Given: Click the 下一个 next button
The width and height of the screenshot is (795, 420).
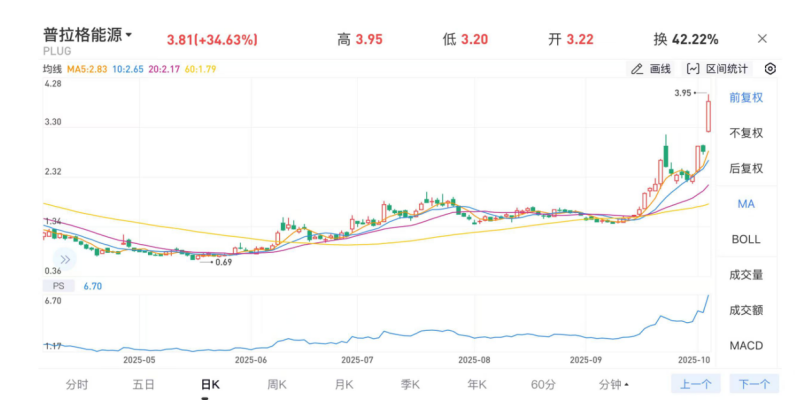Looking at the screenshot, I should tap(753, 384).
